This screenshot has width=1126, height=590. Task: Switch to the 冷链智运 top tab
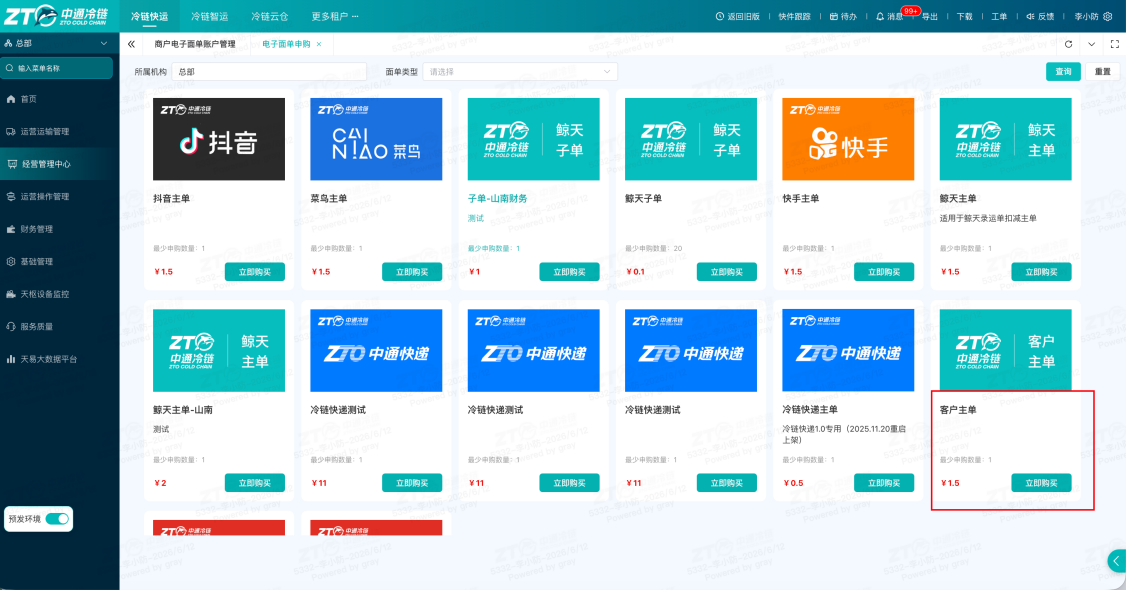click(x=209, y=17)
